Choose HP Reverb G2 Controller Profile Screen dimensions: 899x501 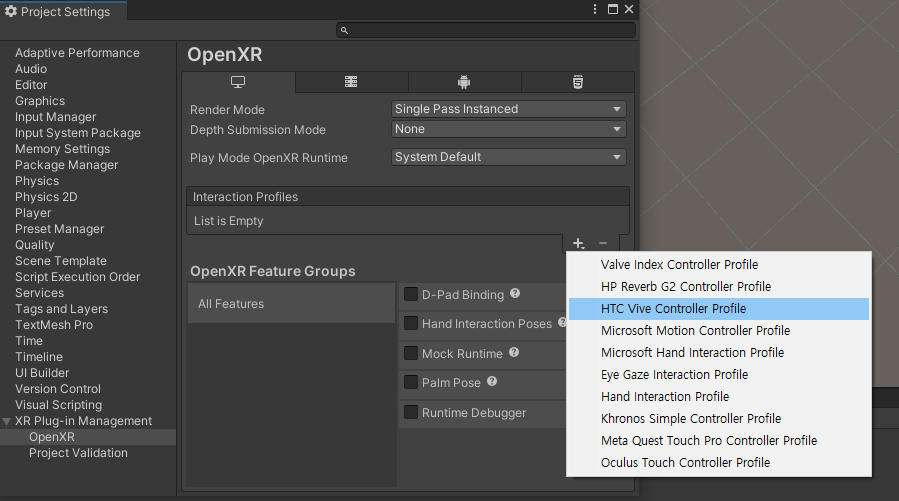tap(718, 287)
